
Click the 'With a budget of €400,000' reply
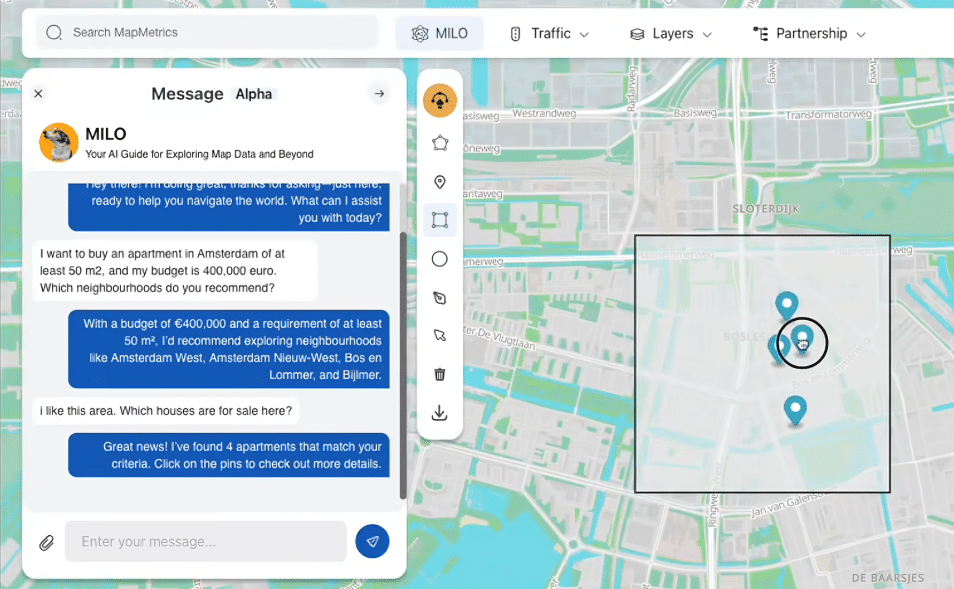pos(229,349)
